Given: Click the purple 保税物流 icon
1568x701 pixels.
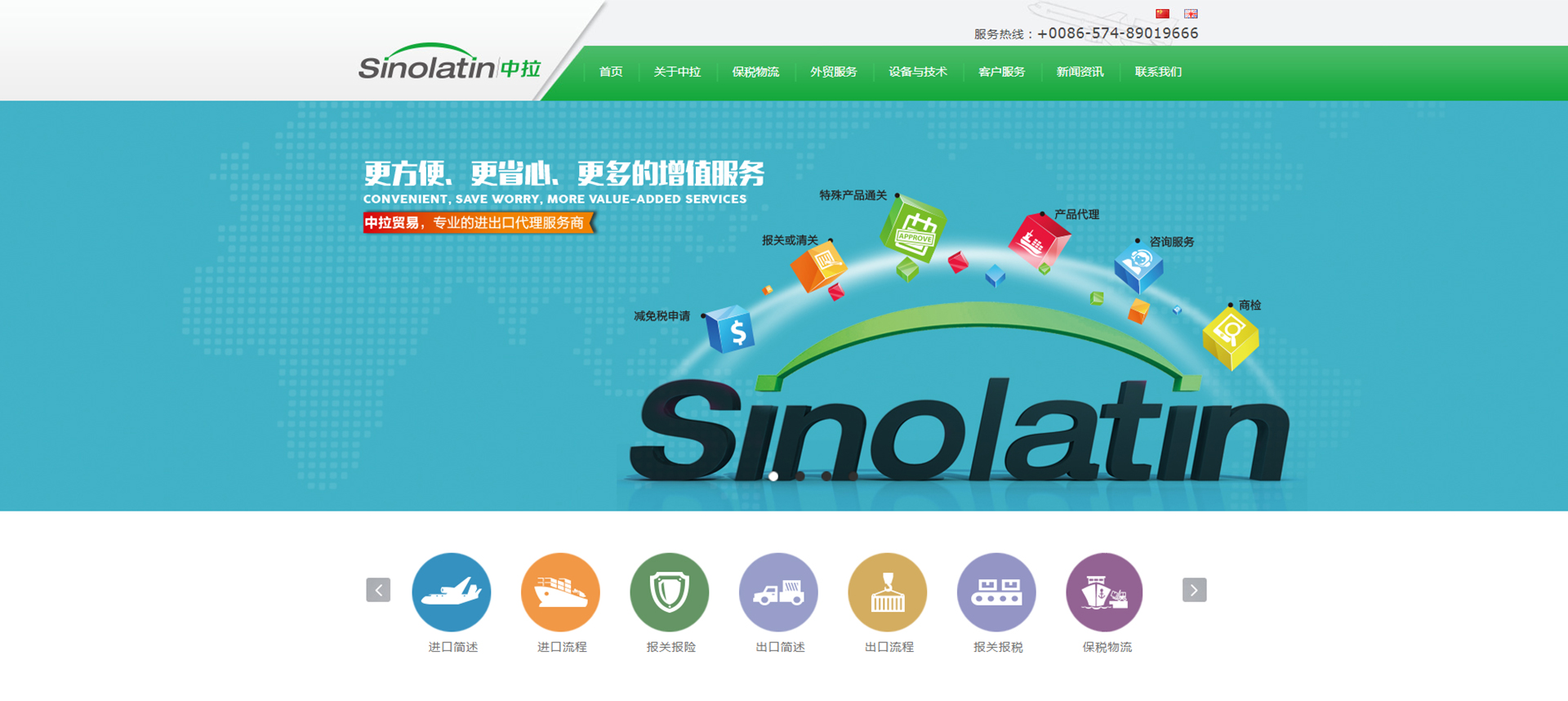Looking at the screenshot, I should click(1105, 592).
